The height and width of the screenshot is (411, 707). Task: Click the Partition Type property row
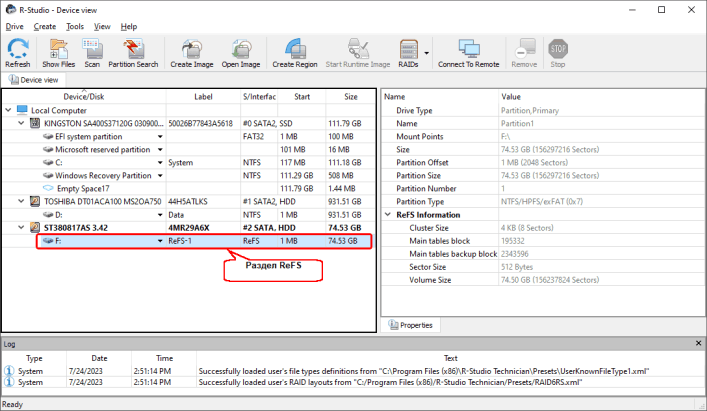click(543, 201)
